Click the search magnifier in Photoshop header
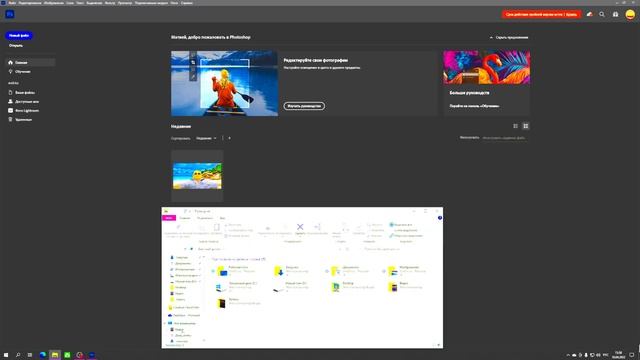Image resolution: width=640 pixels, height=360 pixels. [602, 14]
